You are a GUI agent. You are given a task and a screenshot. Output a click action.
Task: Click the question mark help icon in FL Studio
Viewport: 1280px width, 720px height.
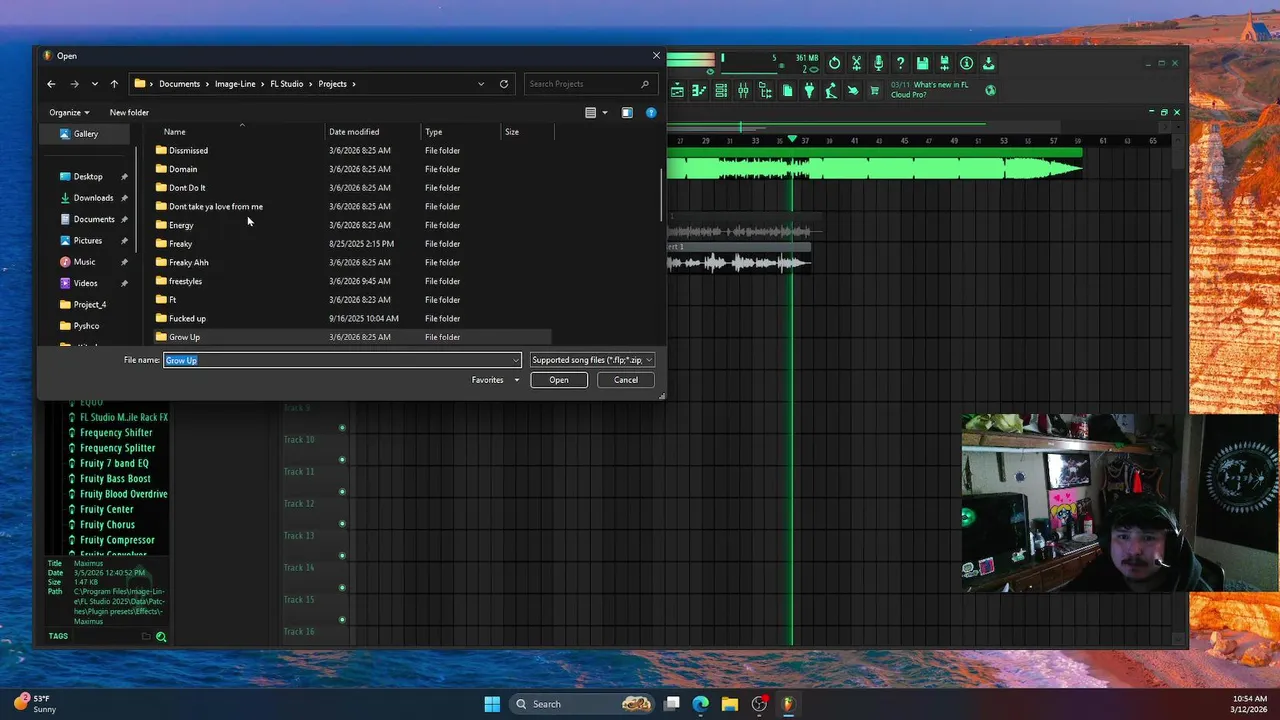pos(900,63)
